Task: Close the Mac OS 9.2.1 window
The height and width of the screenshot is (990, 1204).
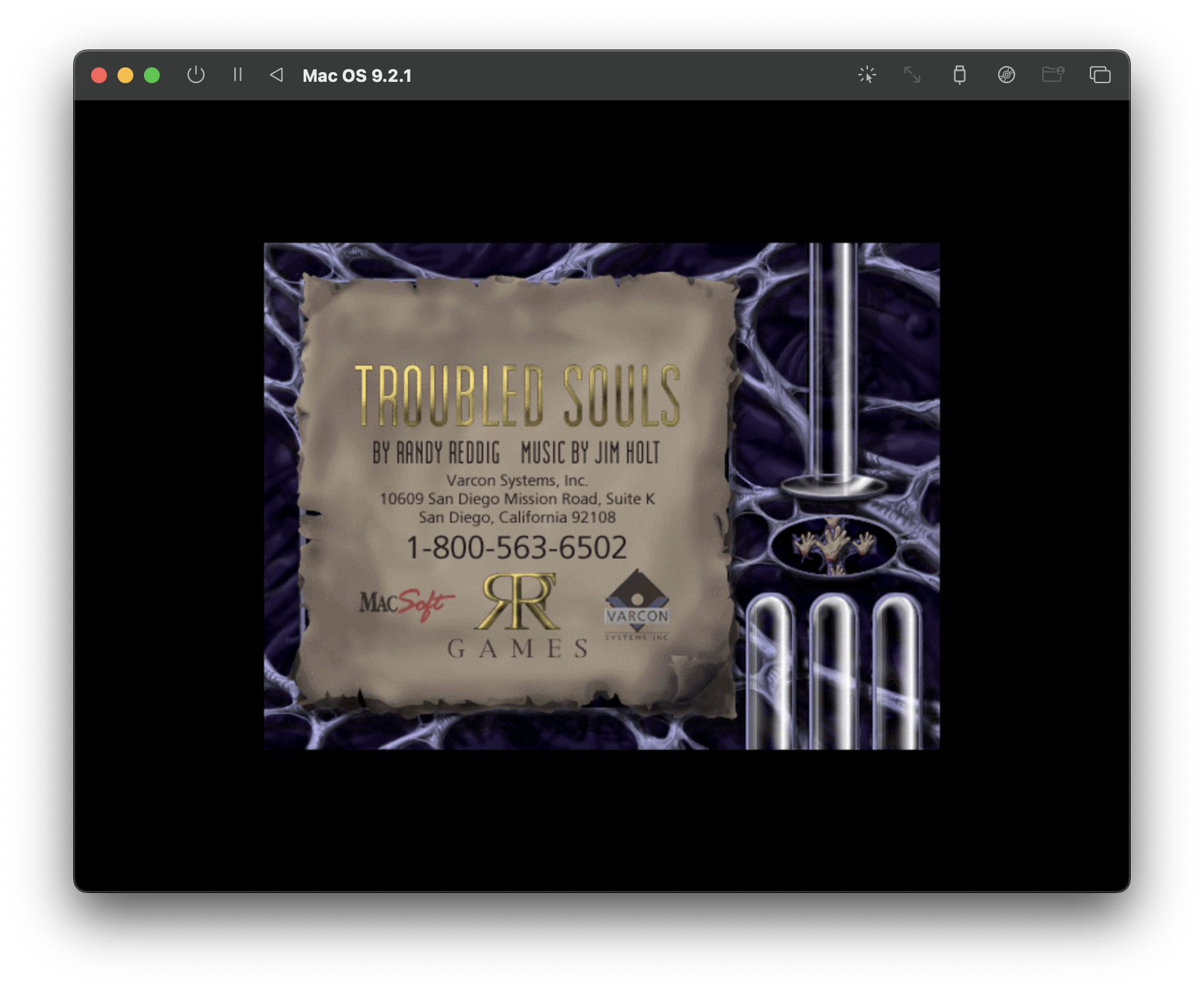Action: (99, 75)
